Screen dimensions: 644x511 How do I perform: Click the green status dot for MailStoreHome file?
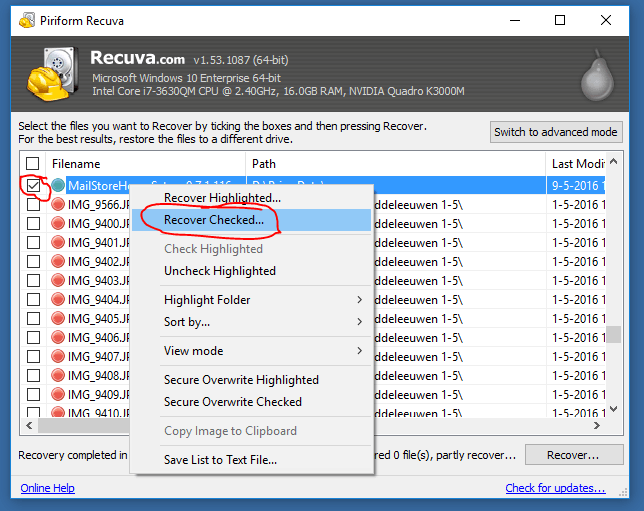(x=58, y=185)
